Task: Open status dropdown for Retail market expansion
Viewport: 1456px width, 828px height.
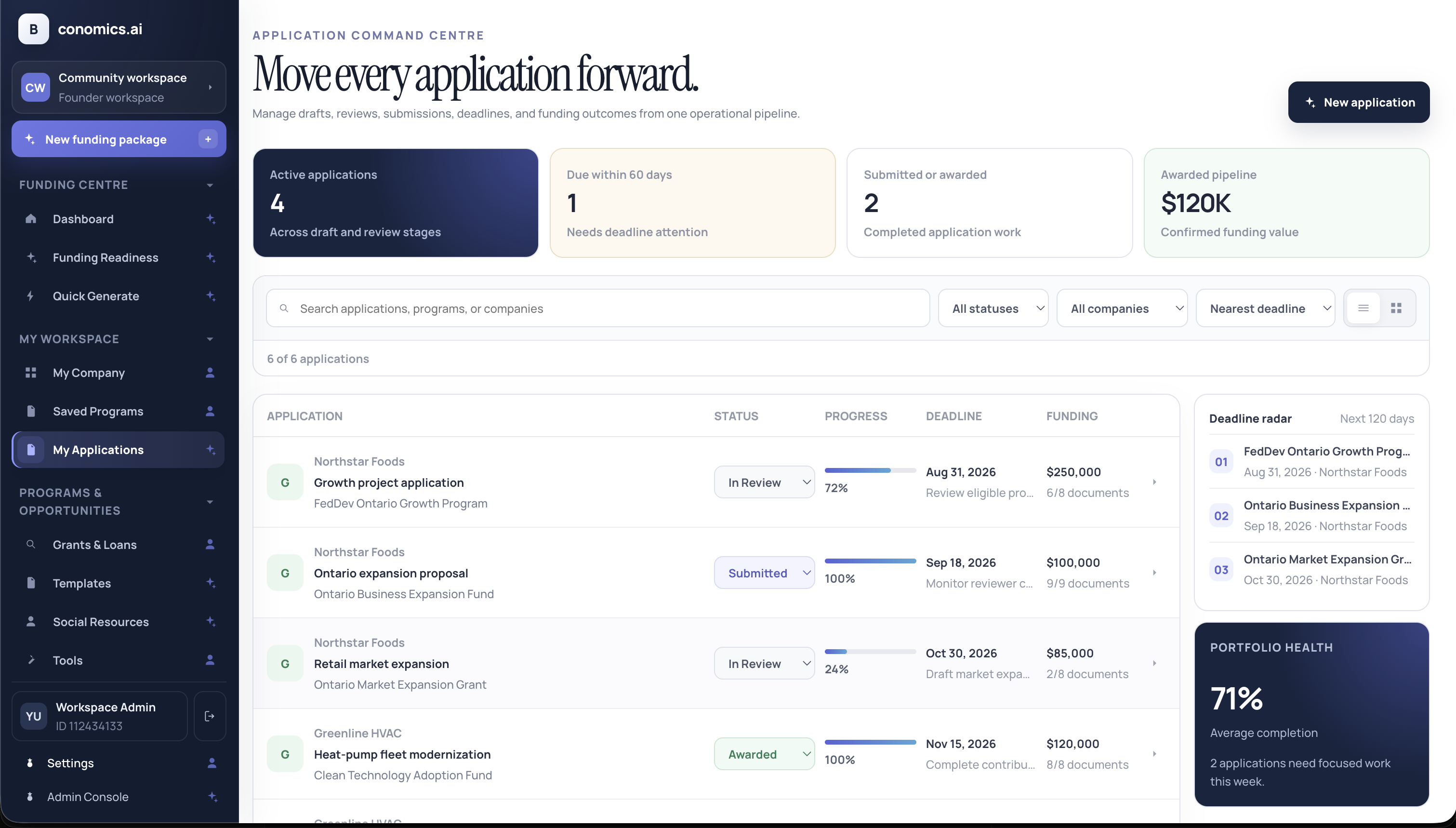Action: pyautogui.click(x=764, y=664)
